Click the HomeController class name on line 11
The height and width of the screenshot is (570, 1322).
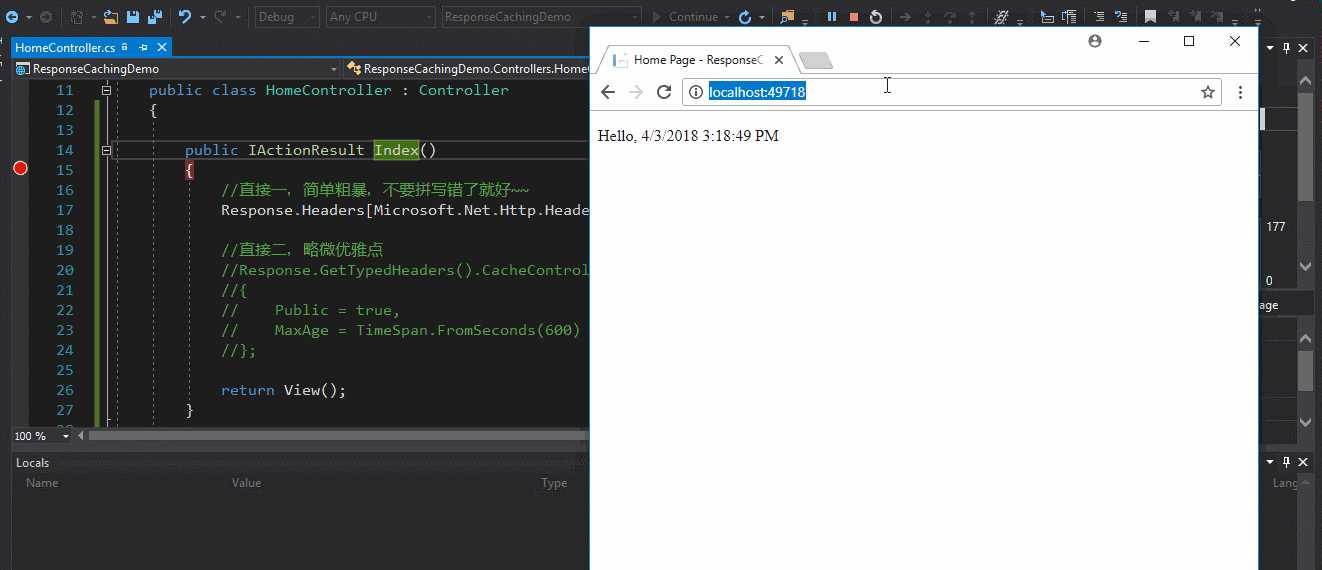328,90
